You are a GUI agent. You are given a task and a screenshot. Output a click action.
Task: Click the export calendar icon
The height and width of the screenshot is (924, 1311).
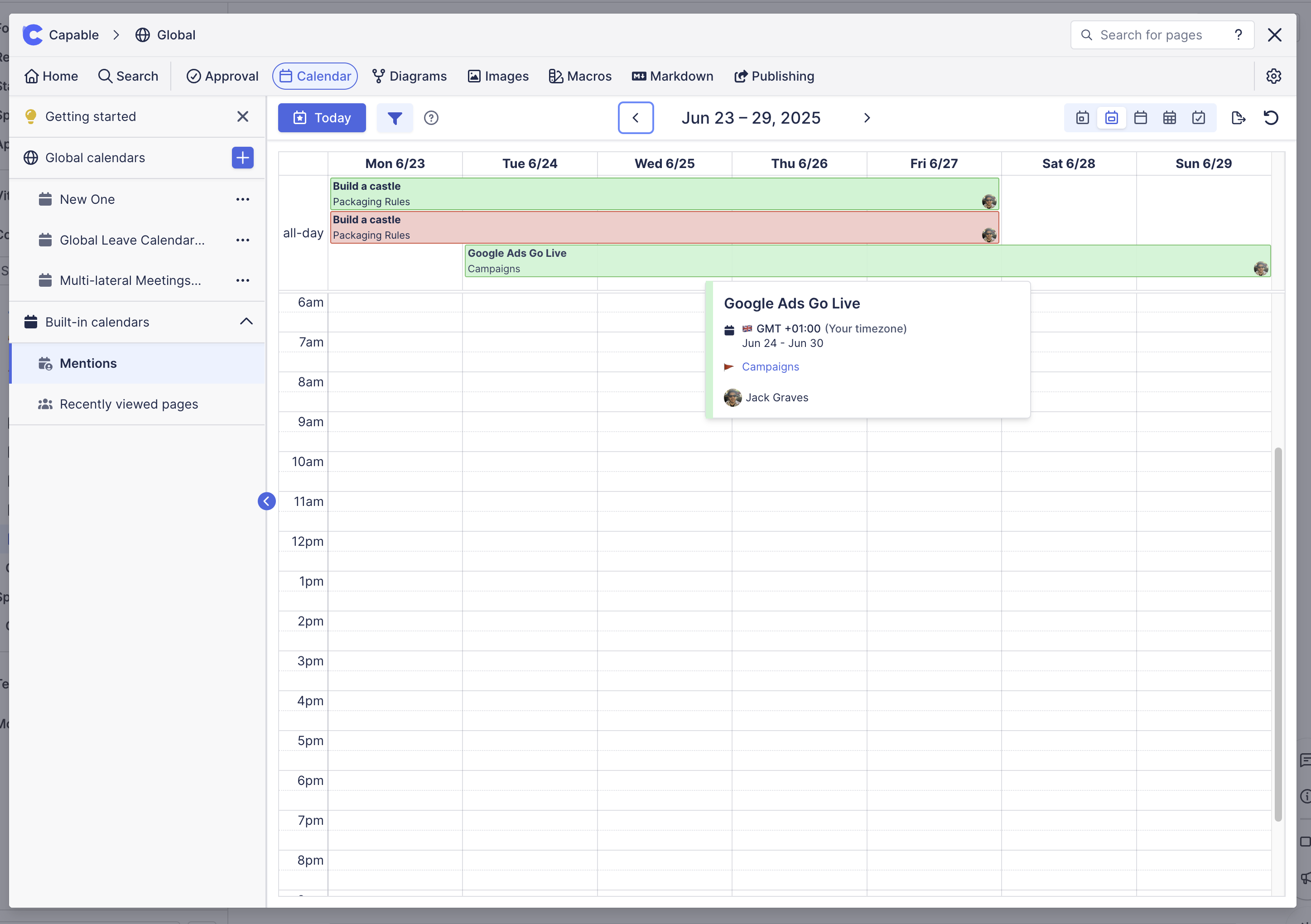coord(1238,118)
